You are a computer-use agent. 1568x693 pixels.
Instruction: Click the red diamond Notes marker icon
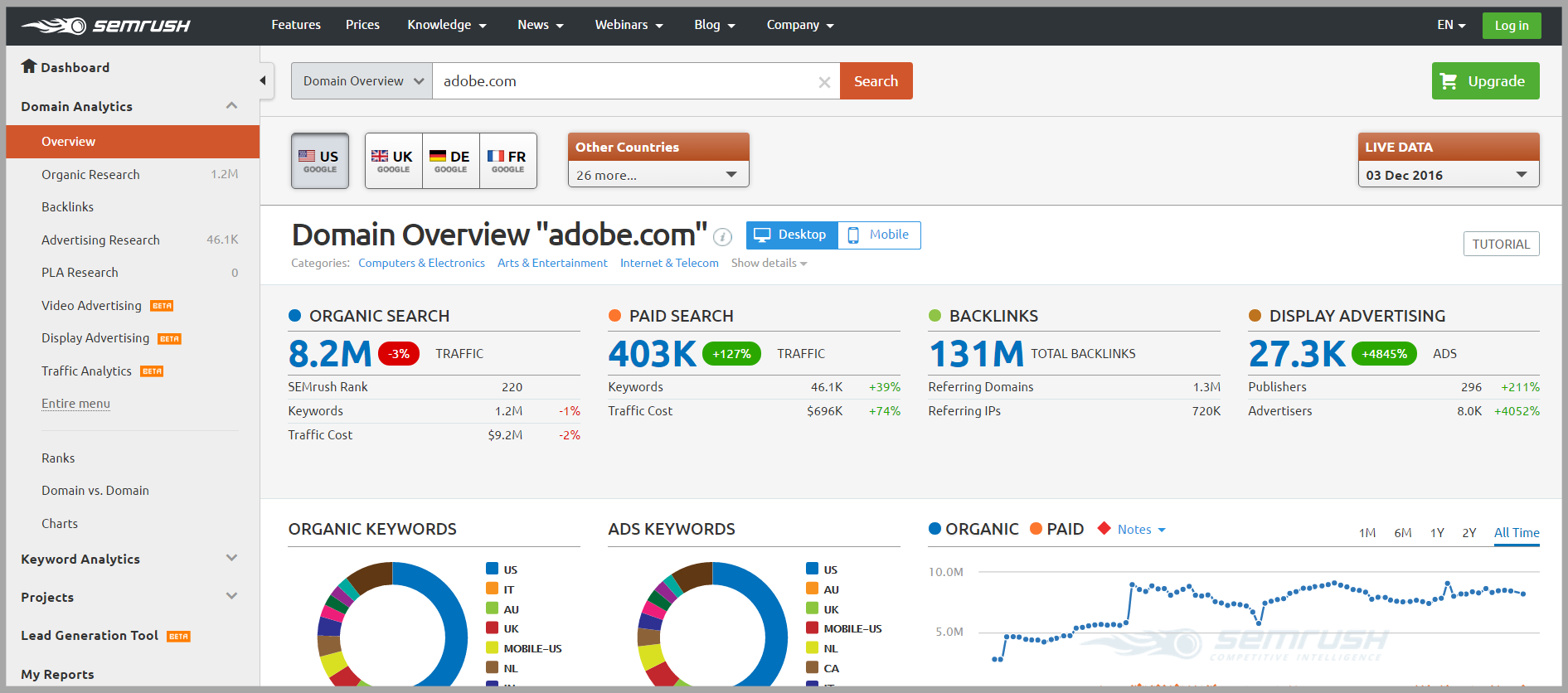point(1104,528)
